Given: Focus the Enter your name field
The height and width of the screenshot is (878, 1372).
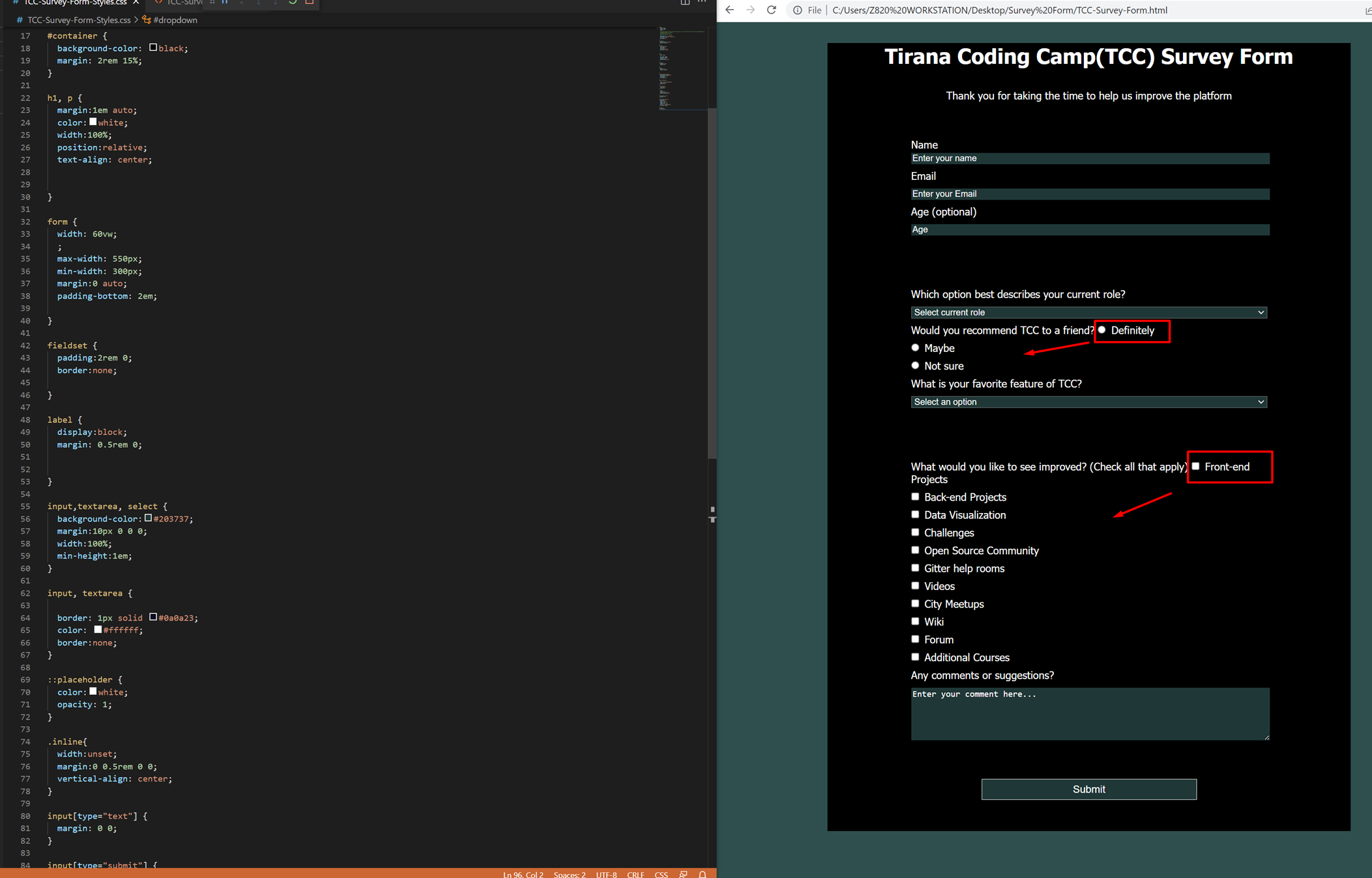Looking at the screenshot, I should [x=1090, y=158].
